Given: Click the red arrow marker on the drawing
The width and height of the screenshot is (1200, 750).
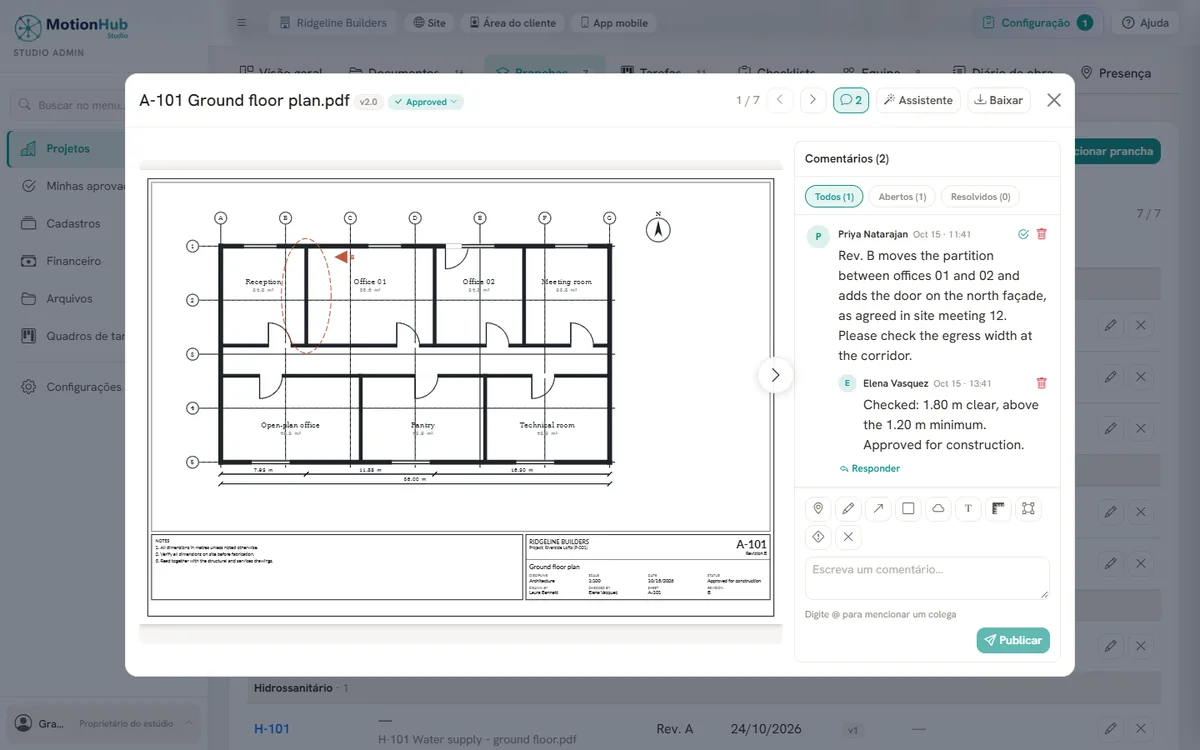Looking at the screenshot, I should pyautogui.click(x=344, y=257).
